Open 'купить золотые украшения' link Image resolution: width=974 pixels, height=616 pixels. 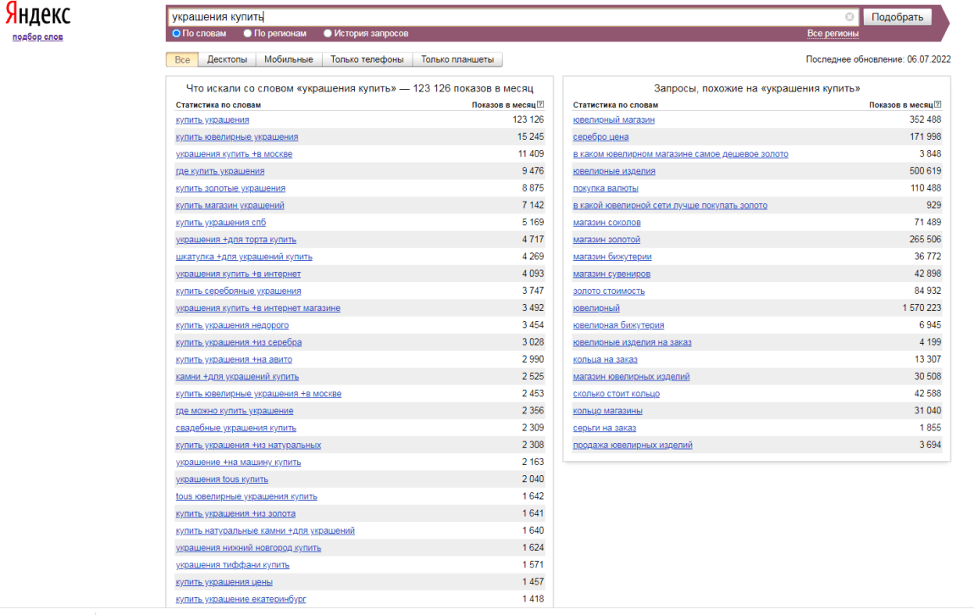[x=230, y=188]
